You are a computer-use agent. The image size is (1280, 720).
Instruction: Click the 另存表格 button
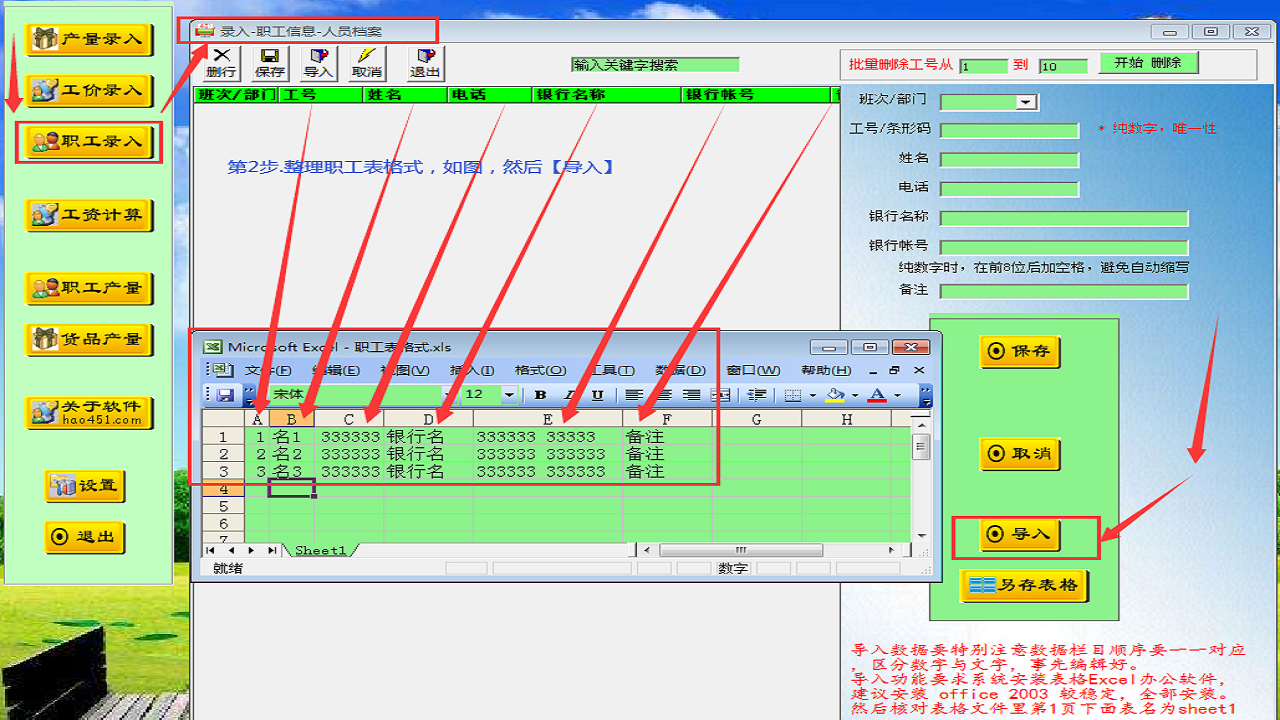pyautogui.click(x=1024, y=585)
